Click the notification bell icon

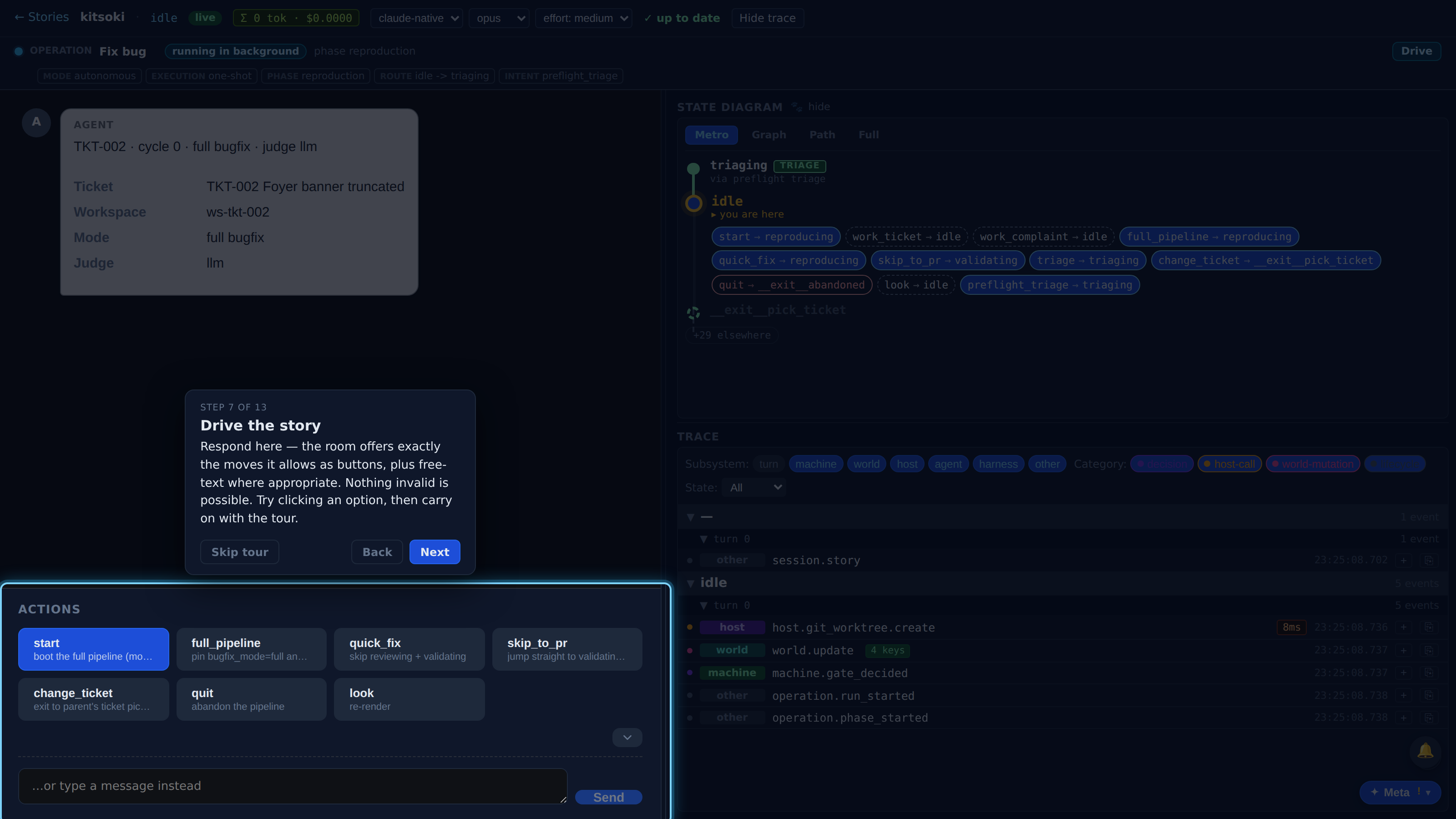click(x=1425, y=751)
